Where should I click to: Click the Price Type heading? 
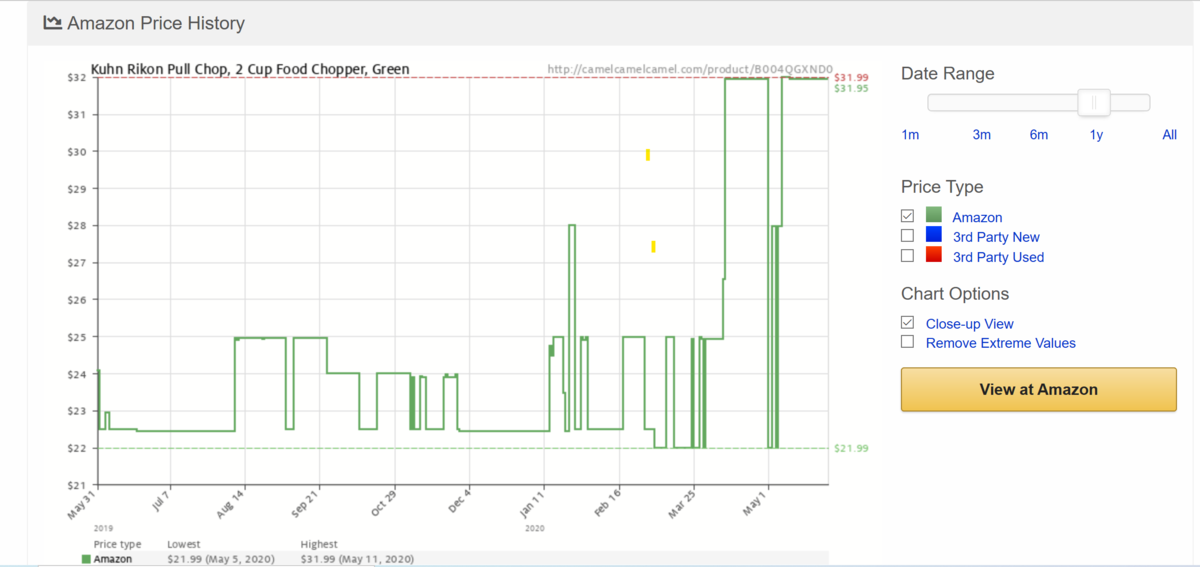tap(942, 187)
